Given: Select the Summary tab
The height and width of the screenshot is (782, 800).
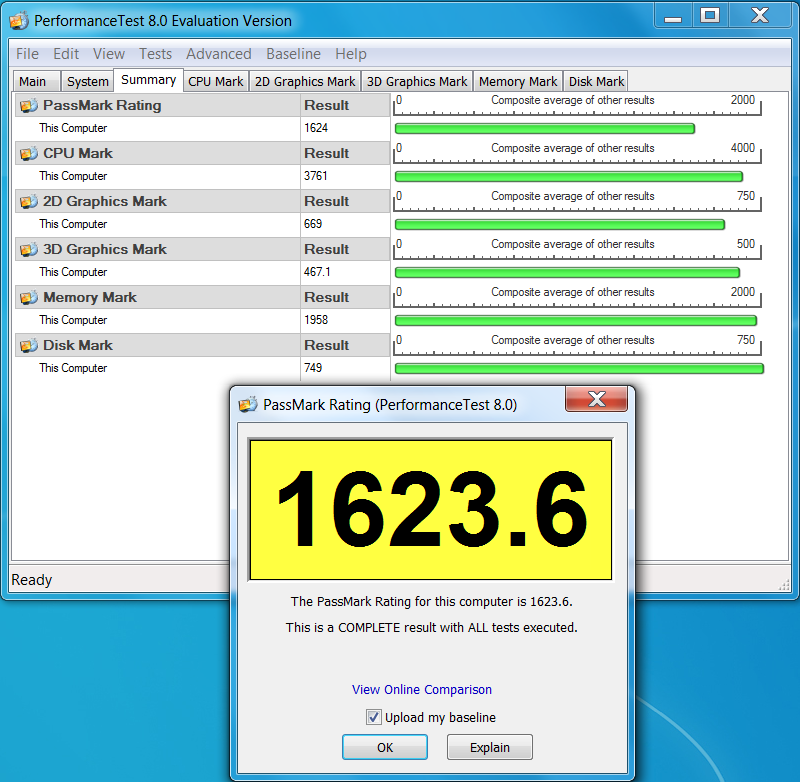Looking at the screenshot, I should pos(148,80).
